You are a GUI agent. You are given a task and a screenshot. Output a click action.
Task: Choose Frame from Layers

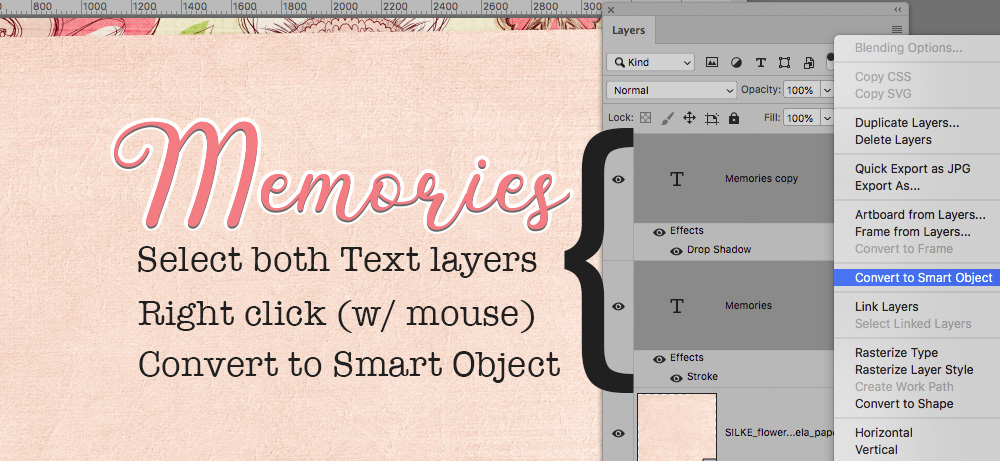click(913, 232)
